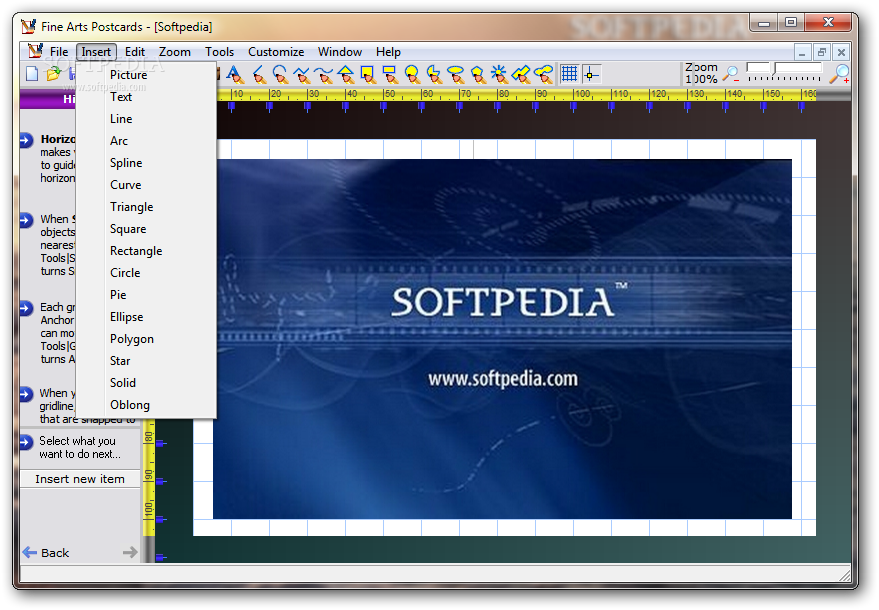Choose Pie from the Insert menu
The height and width of the screenshot is (610, 879).
pyautogui.click(x=146, y=294)
